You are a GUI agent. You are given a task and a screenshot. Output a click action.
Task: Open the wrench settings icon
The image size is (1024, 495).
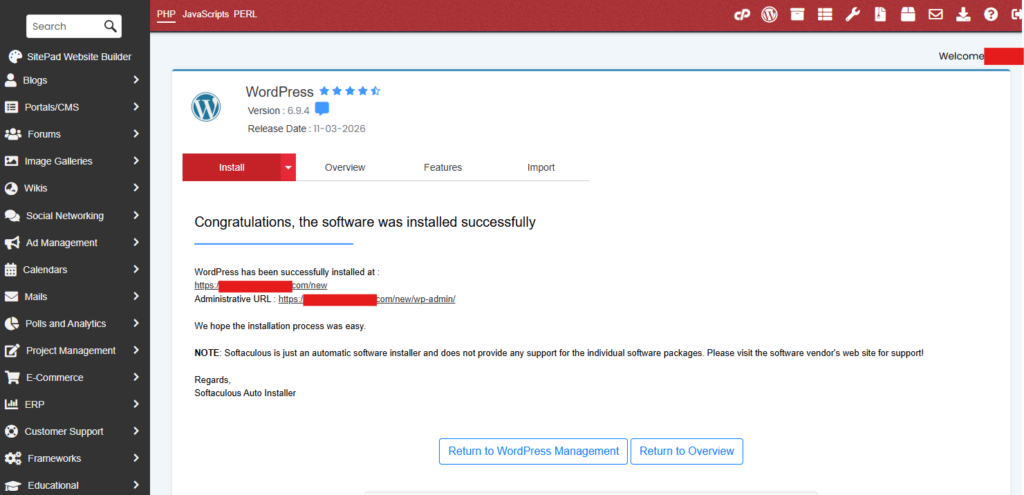[x=853, y=14]
